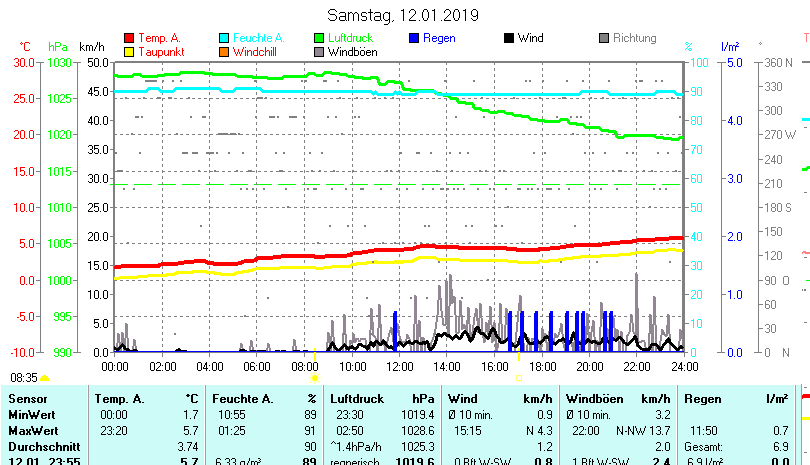Click the black Wind legend square
This screenshot has height=465, width=810.
pyautogui.click(x=509, y=38)
